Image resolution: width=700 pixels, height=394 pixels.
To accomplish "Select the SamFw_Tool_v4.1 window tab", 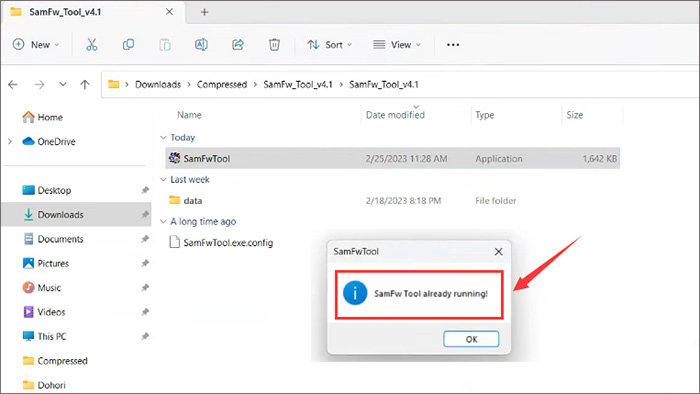I will coord(94,12).
